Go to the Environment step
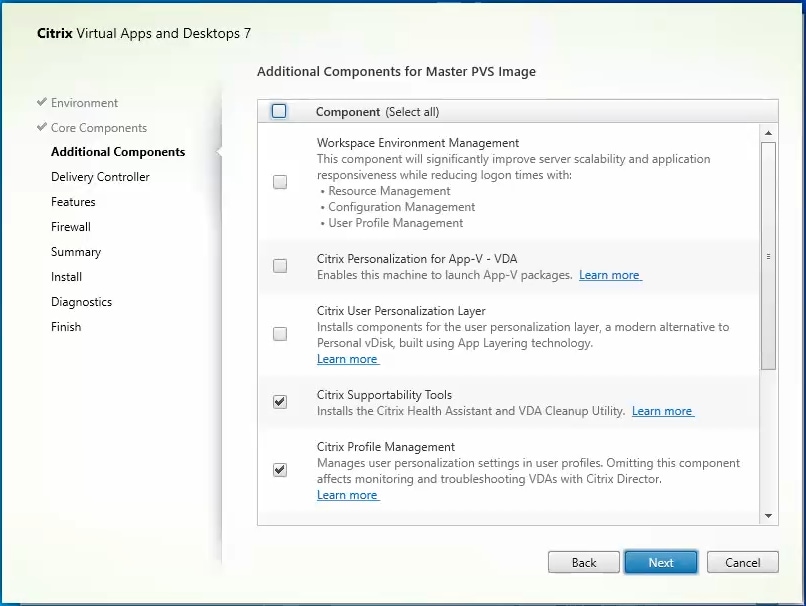 click(x=84, y=103)
